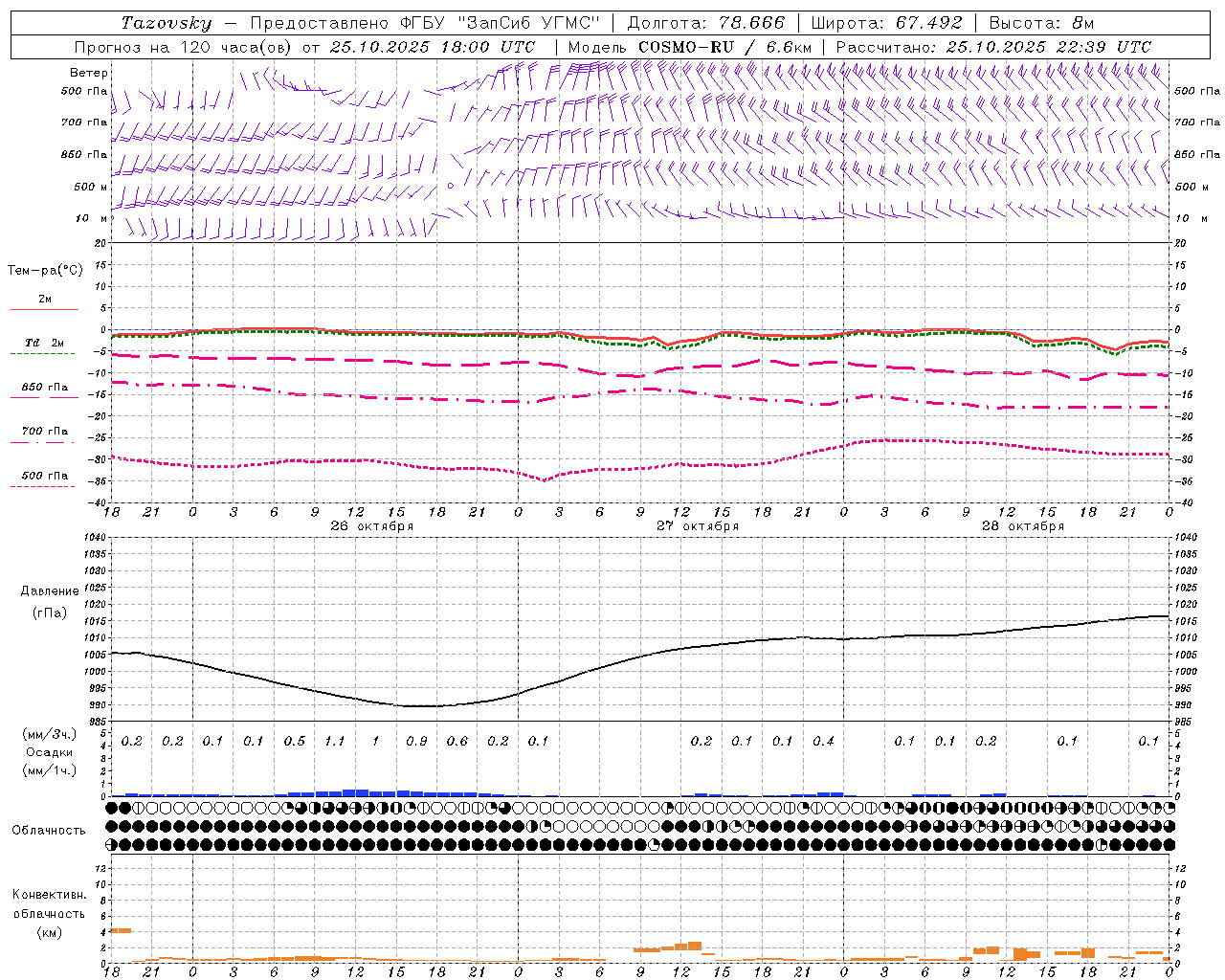Image resolution: width=1225 pixels, height=980 pixels.
Task: Click the orange 4 km convective cloud bar
Action: coord(121,930)
